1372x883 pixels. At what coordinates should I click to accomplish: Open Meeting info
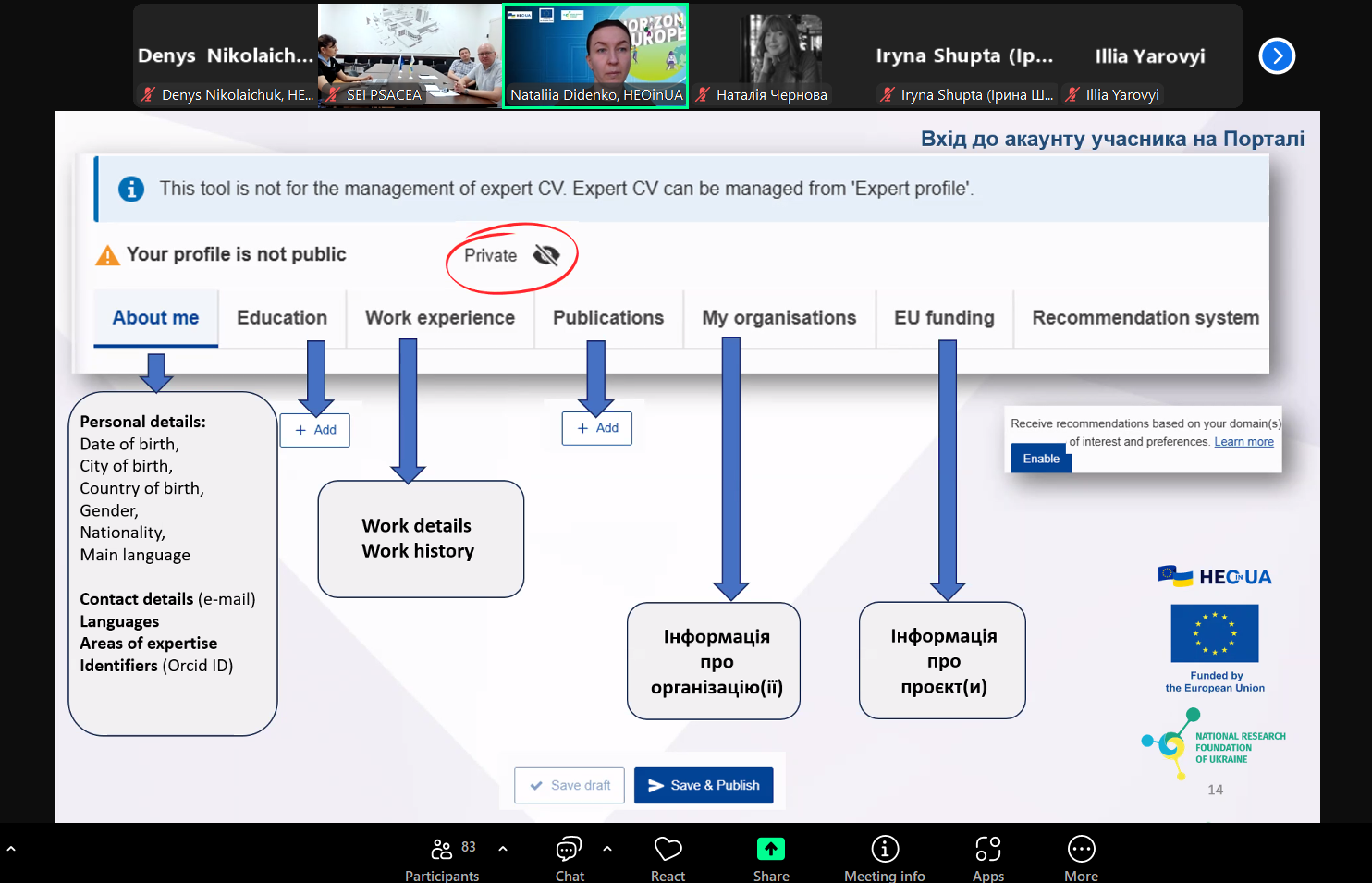pyautogui.click(x=884, y=849)
